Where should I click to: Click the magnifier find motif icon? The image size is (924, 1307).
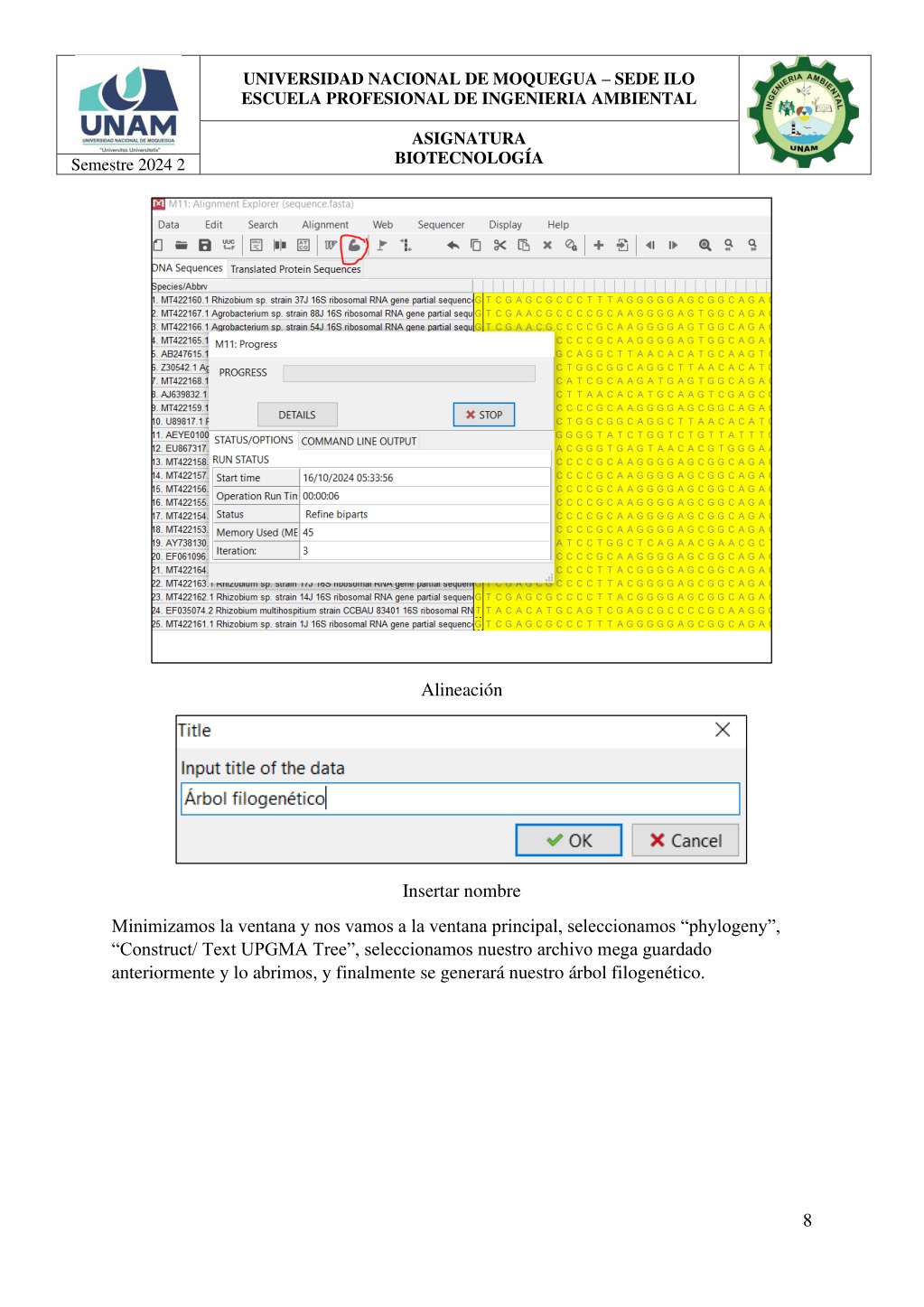coord(705,245)
